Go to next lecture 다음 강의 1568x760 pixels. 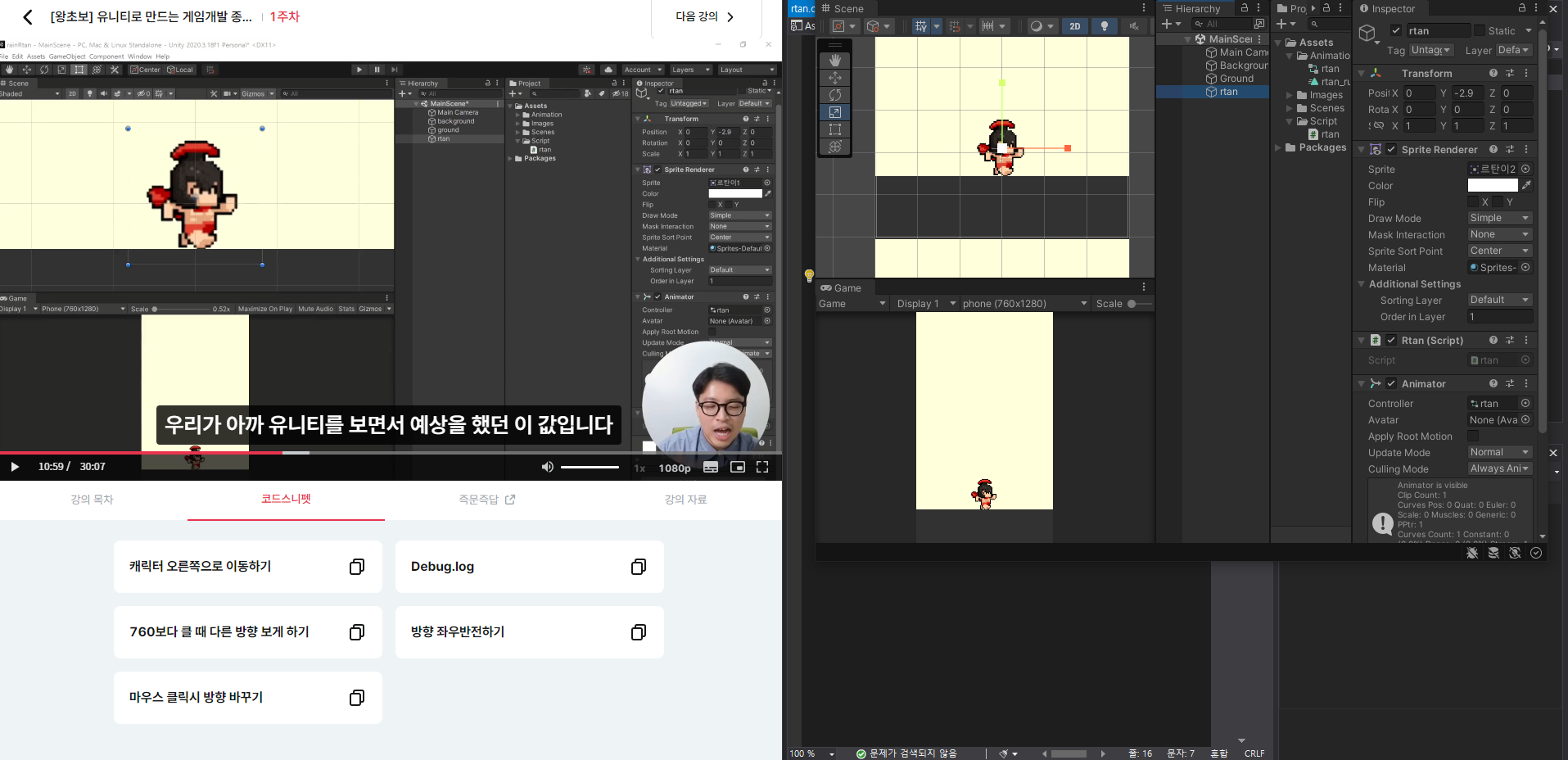[x=705, y=16]
